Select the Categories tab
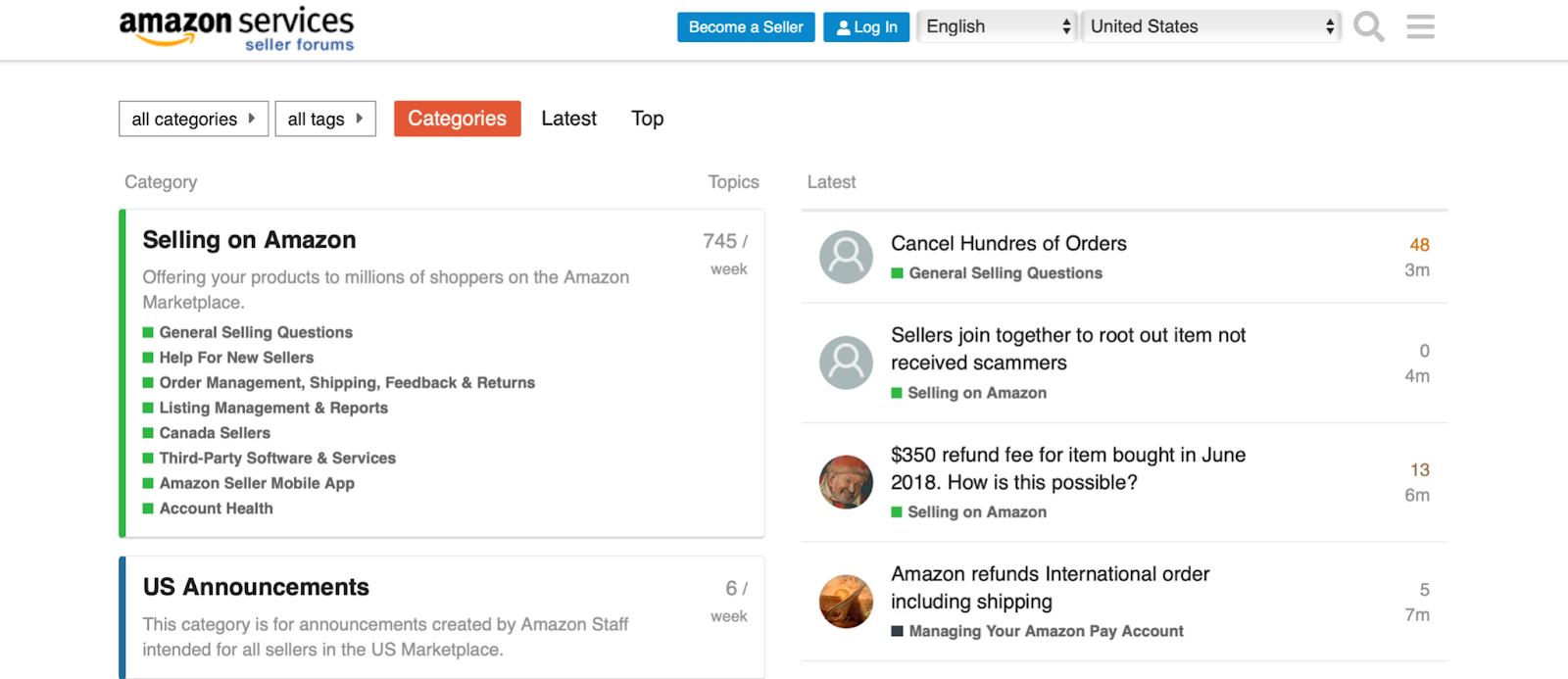The image size is (1568, 679). pos(457,119)
